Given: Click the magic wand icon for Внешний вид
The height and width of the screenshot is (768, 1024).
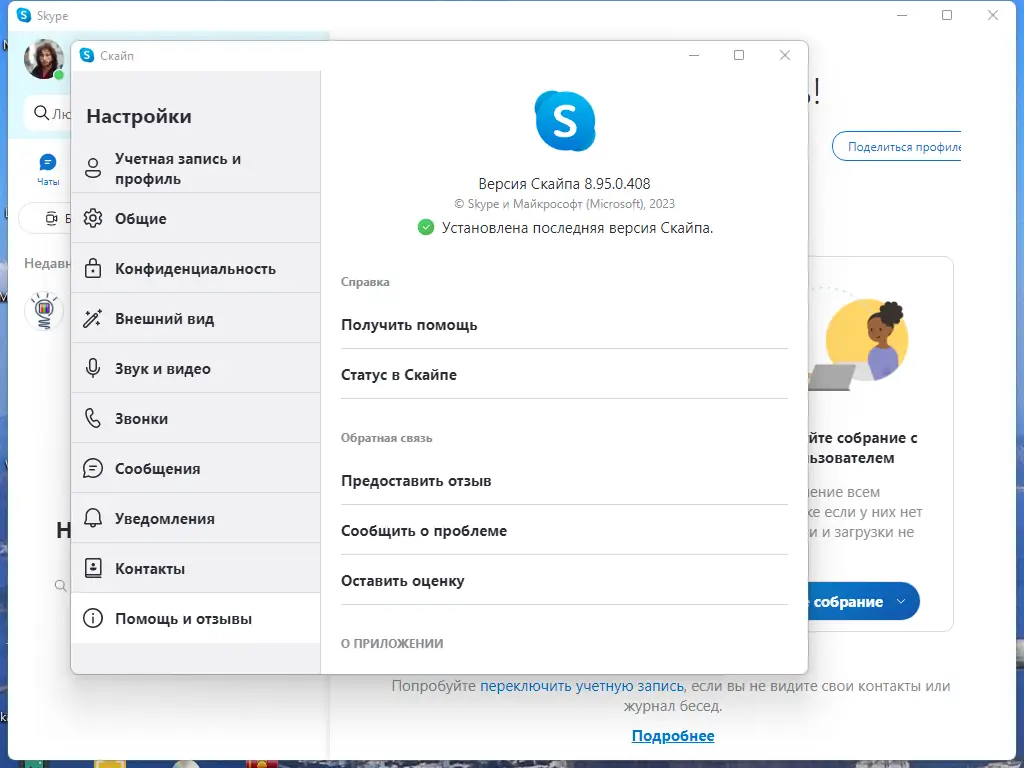Looking at the screenshot, I should pos(93,318).
